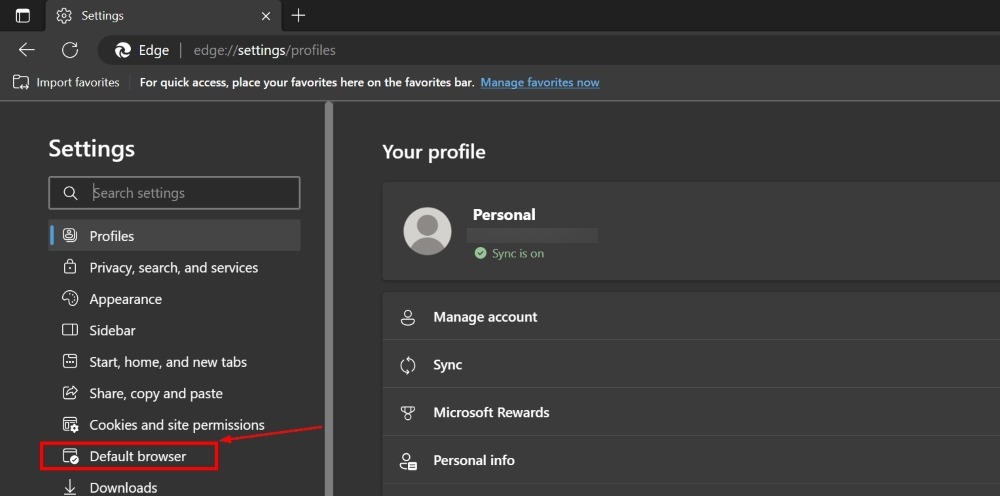
Task: Open the tab actions menu icon
Action: coord(23,16)
